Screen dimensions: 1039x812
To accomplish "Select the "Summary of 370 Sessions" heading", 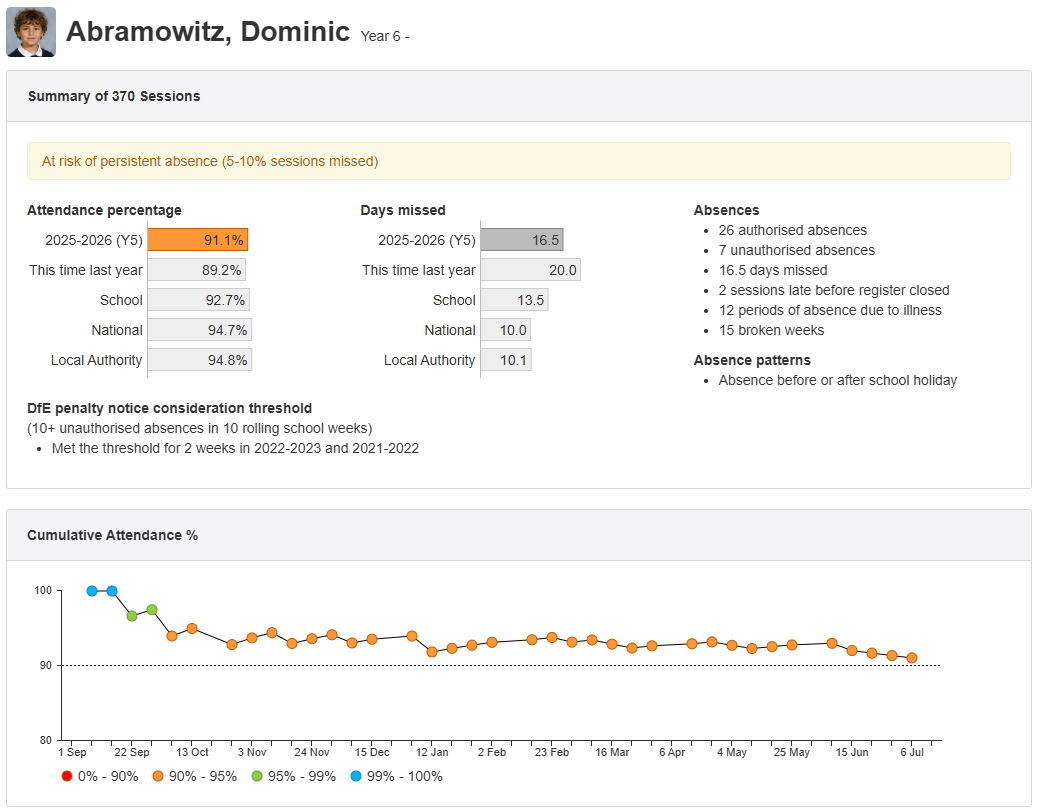I will pos(114,96).
